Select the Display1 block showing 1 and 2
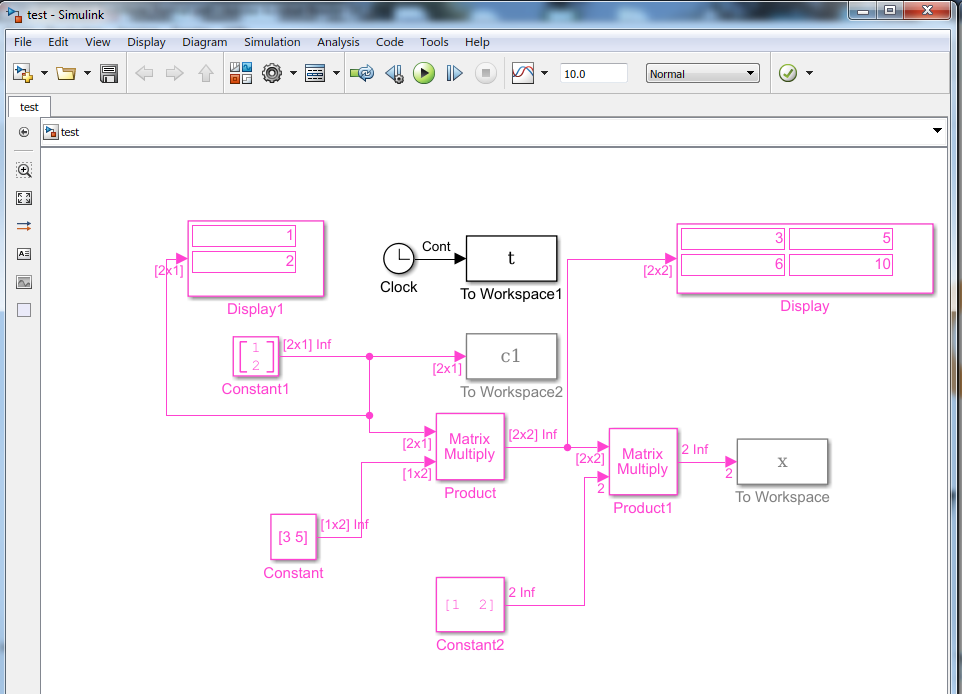The image size is (962, 694). coord(256,259)
